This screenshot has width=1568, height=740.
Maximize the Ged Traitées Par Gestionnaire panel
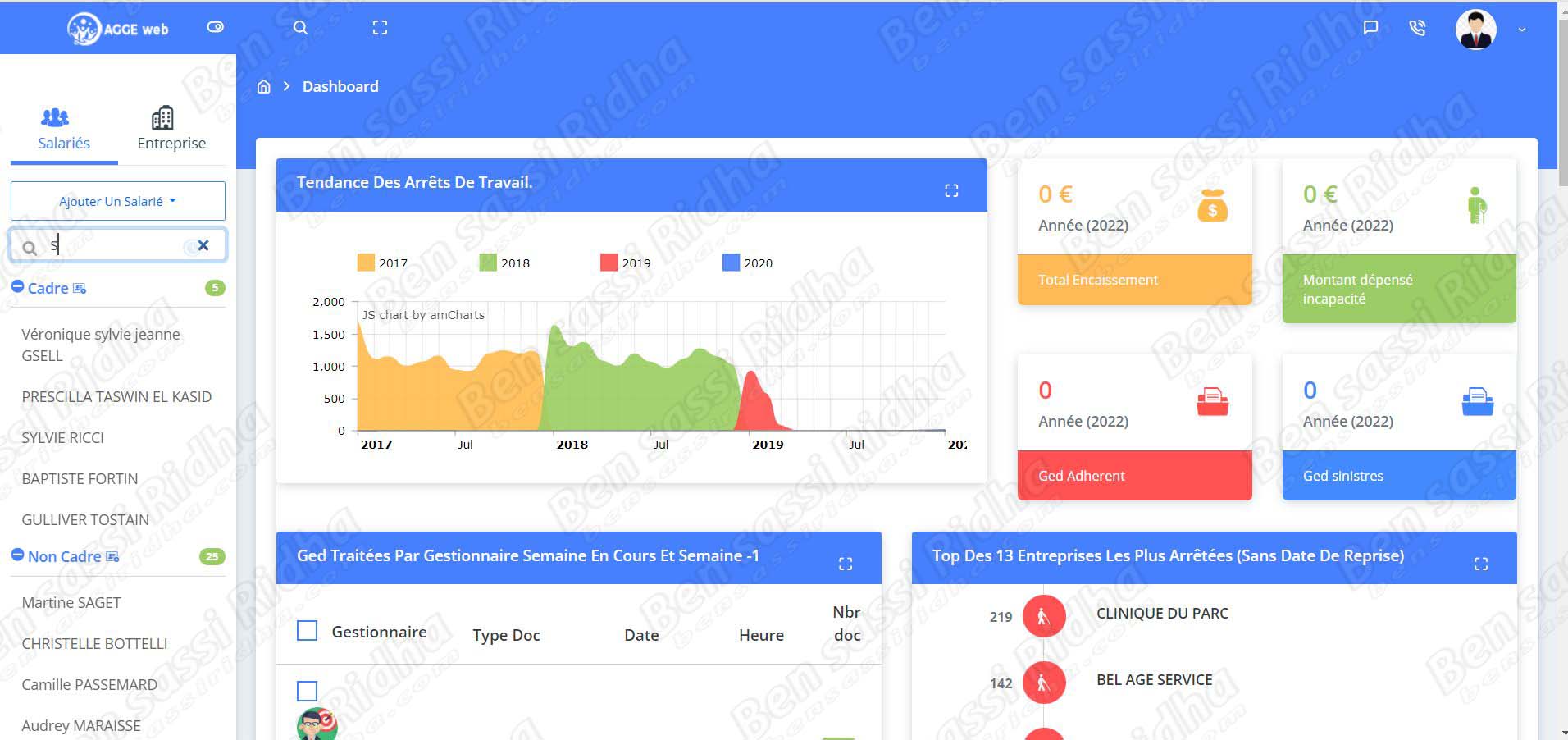[846, 564]
